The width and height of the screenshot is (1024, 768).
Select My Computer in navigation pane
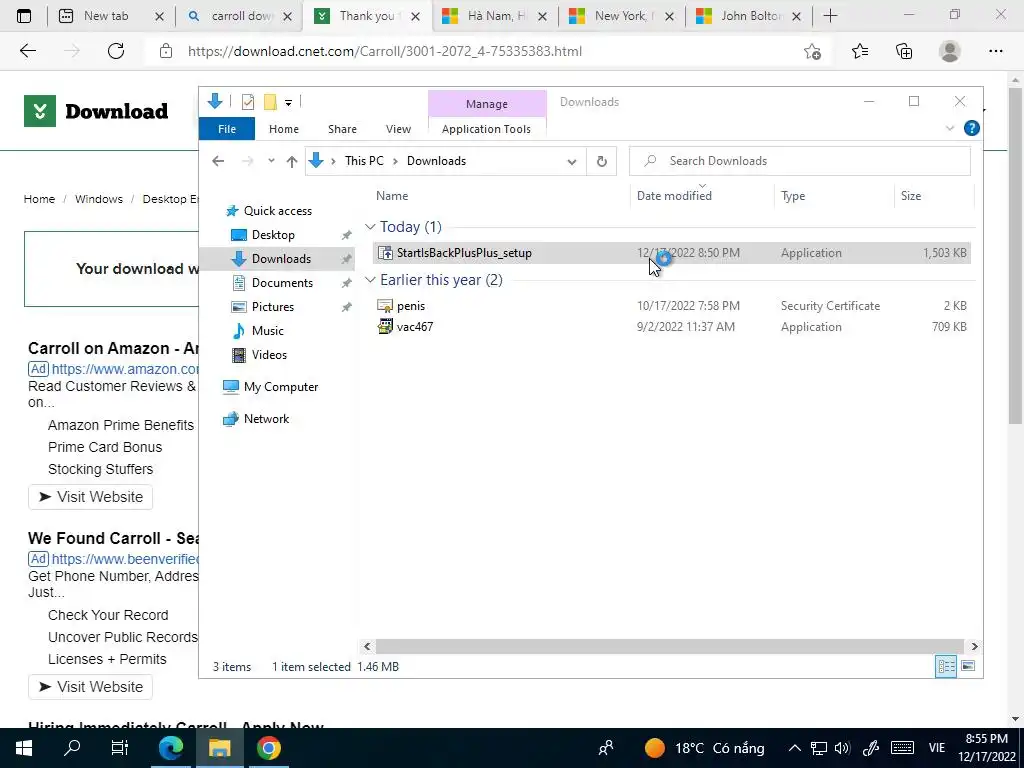click(281, 387)
